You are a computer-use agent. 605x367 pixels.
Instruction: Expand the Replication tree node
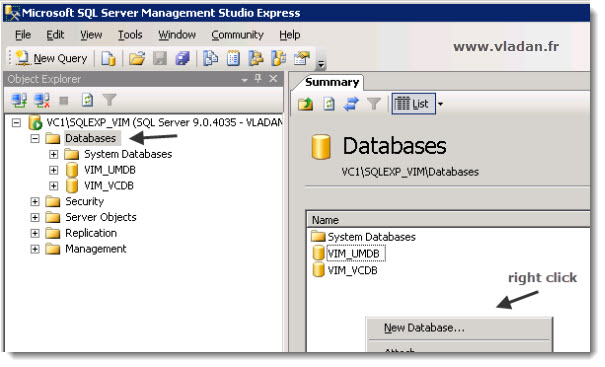click(x=35, y=233)
